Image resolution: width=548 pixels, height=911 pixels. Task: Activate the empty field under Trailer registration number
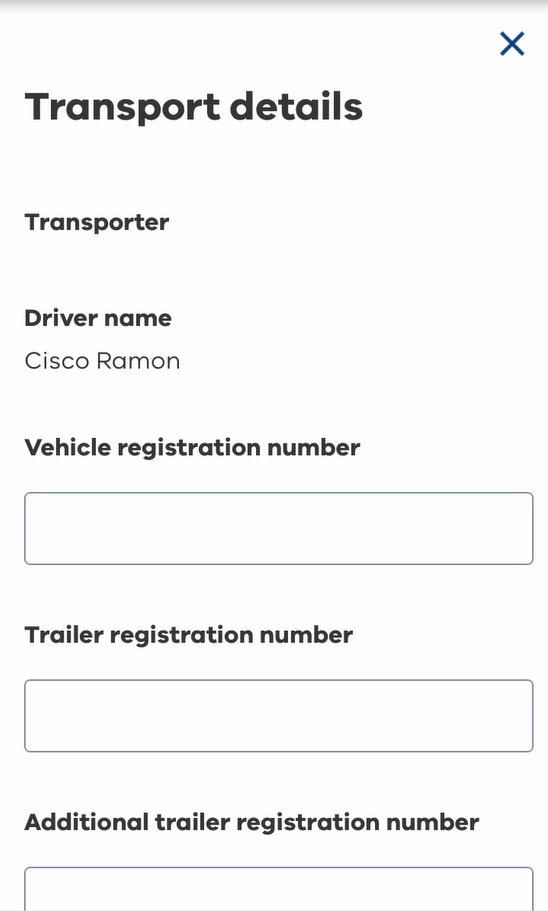click(278, 715)
